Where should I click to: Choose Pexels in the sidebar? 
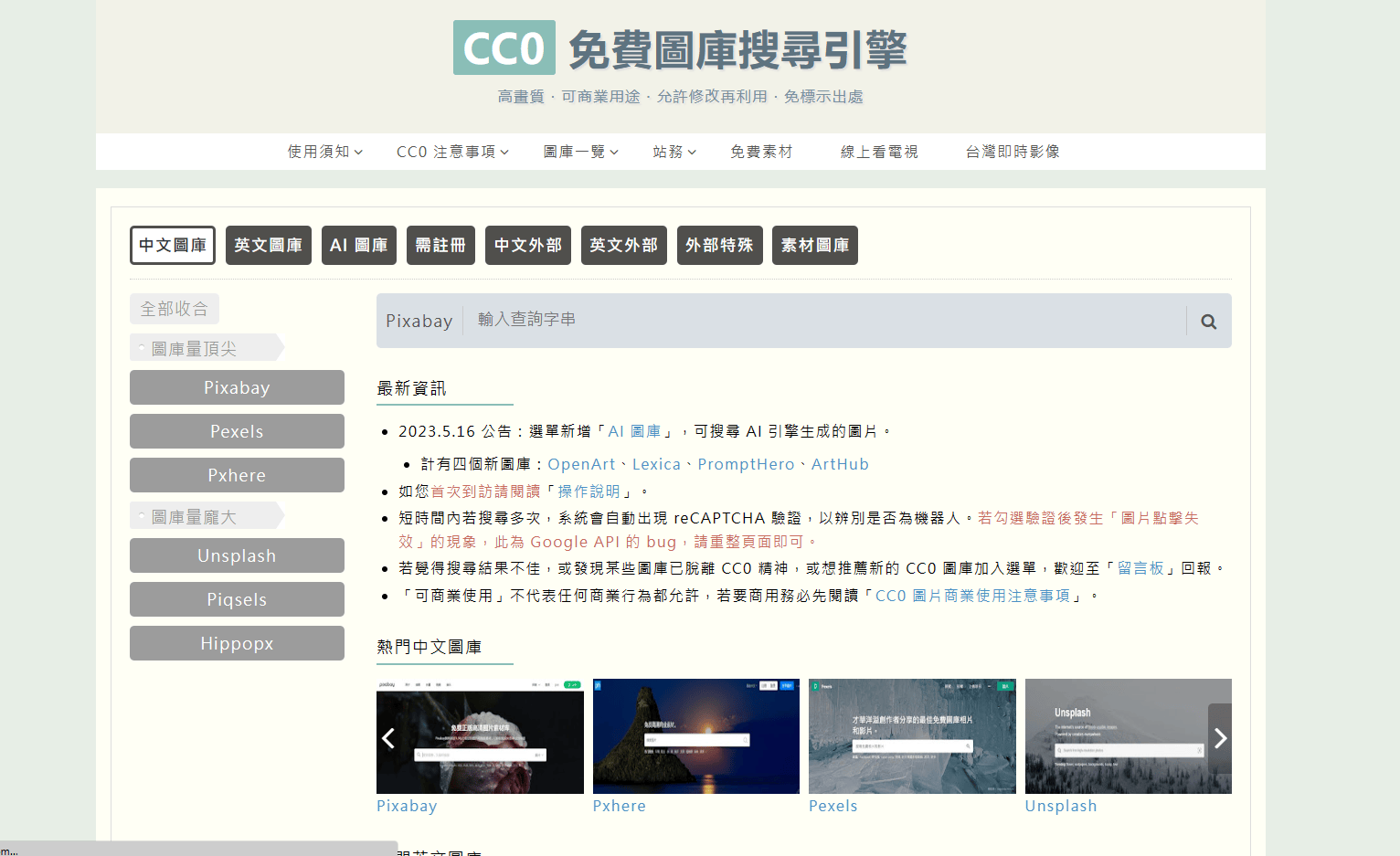[237, 431]
